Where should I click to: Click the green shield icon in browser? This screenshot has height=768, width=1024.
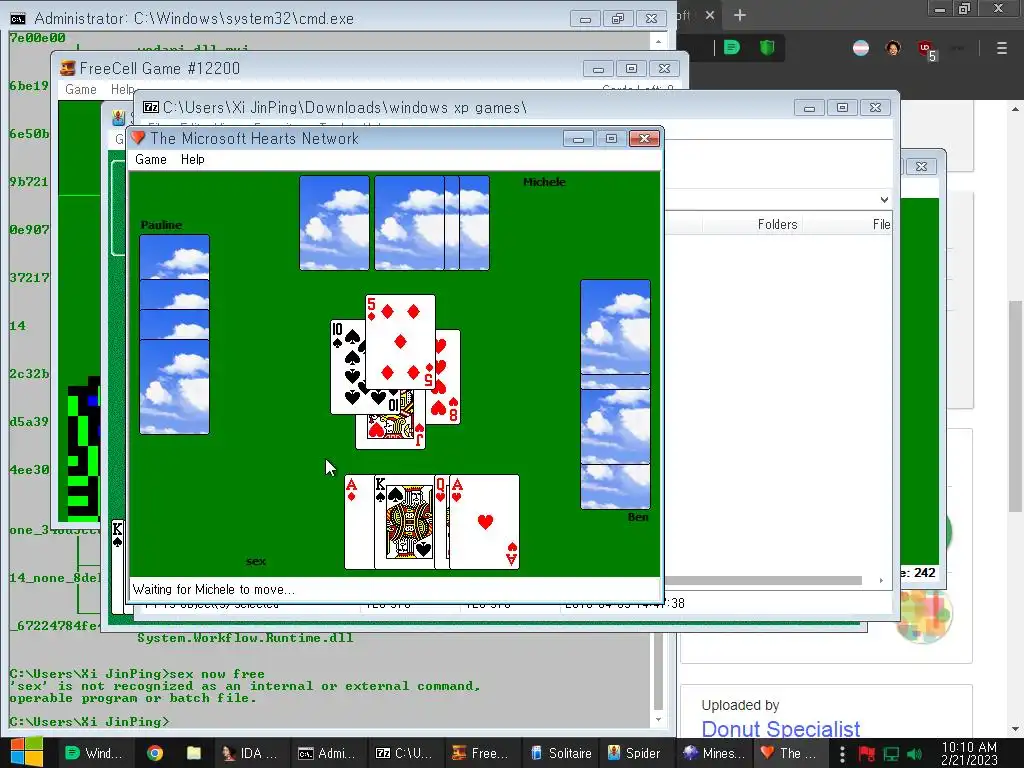click(767, 47)
